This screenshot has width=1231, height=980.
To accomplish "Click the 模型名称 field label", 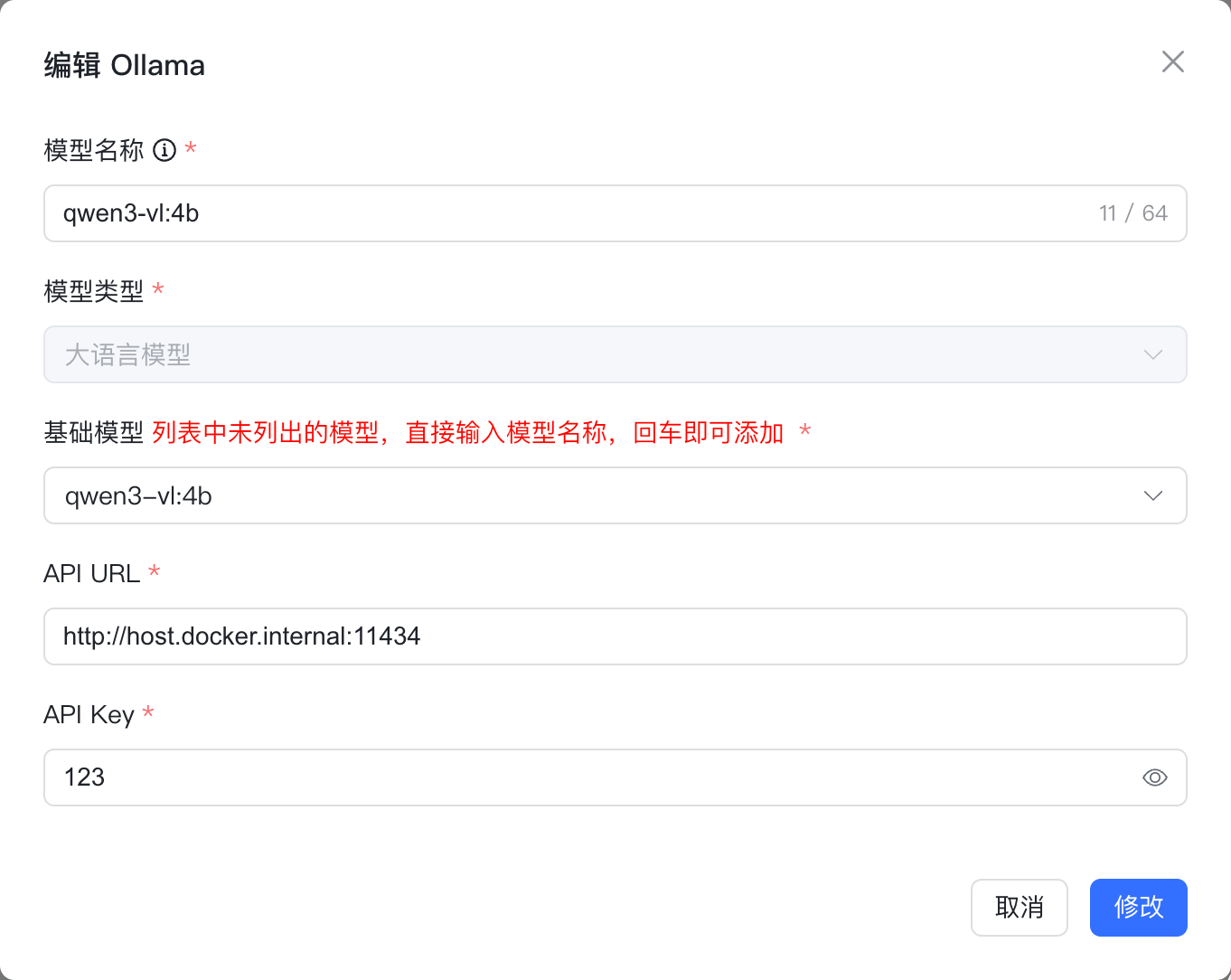I will [x=93, y=150].
